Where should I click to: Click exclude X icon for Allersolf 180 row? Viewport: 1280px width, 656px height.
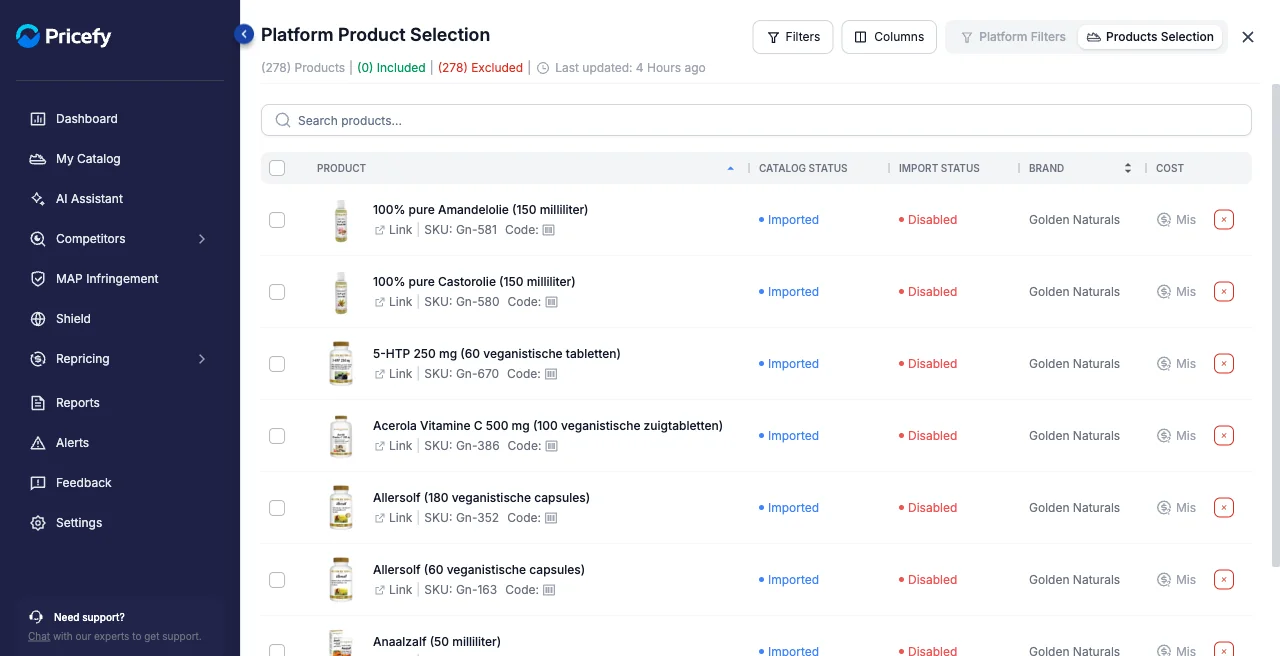click(x=1224, y=508)
